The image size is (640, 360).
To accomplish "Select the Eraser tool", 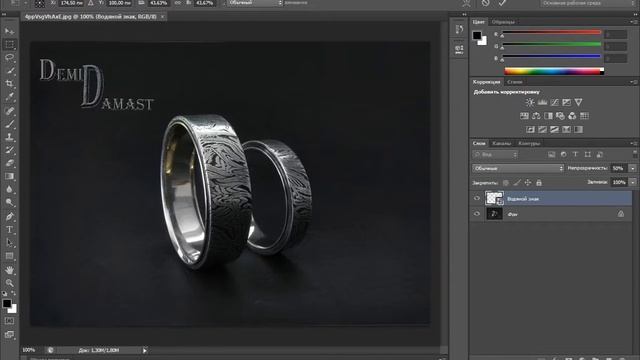I will (x=9, y=163).
